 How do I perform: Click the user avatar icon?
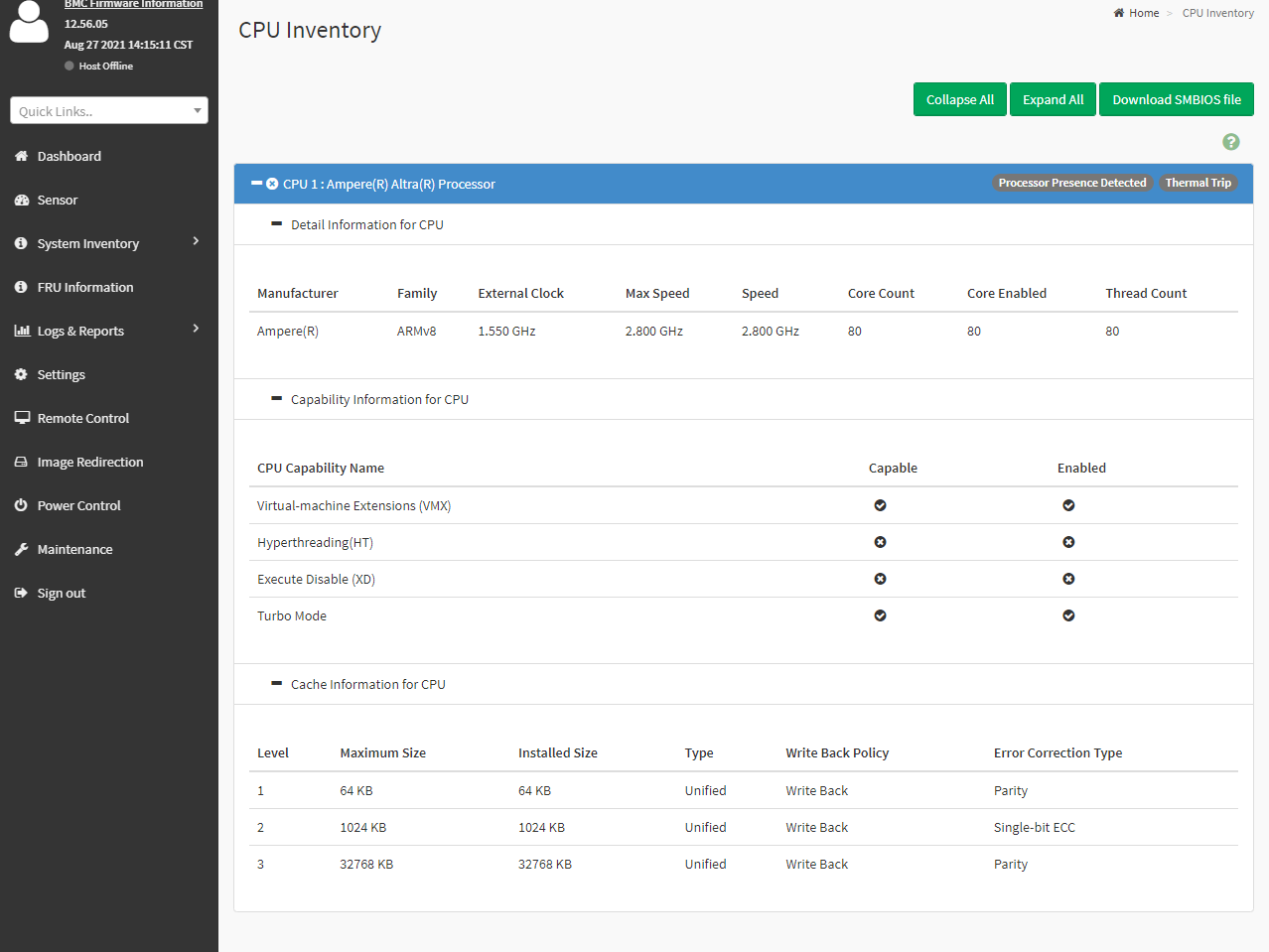coord(29,21)
